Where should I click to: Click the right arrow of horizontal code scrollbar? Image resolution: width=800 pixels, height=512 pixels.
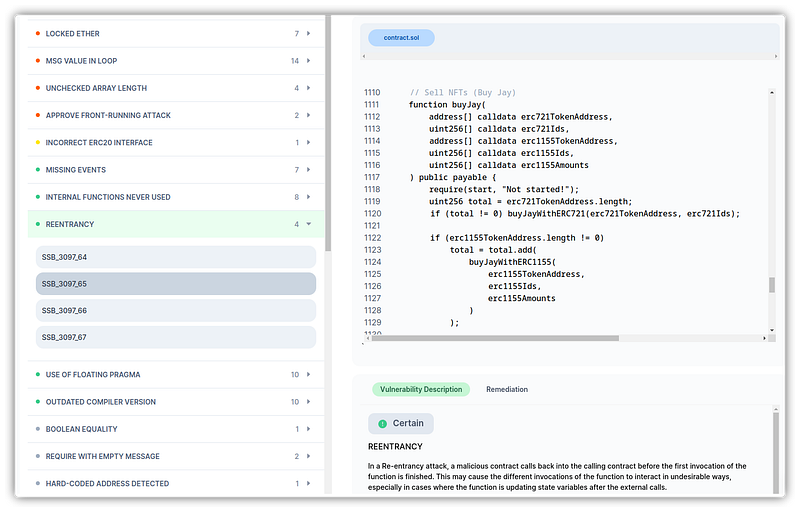point(763,338)
